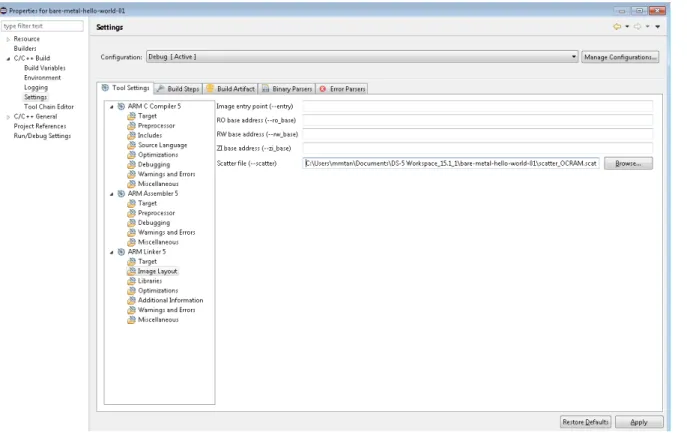Click the ZI base address field
687x438 pixels.
478,148
